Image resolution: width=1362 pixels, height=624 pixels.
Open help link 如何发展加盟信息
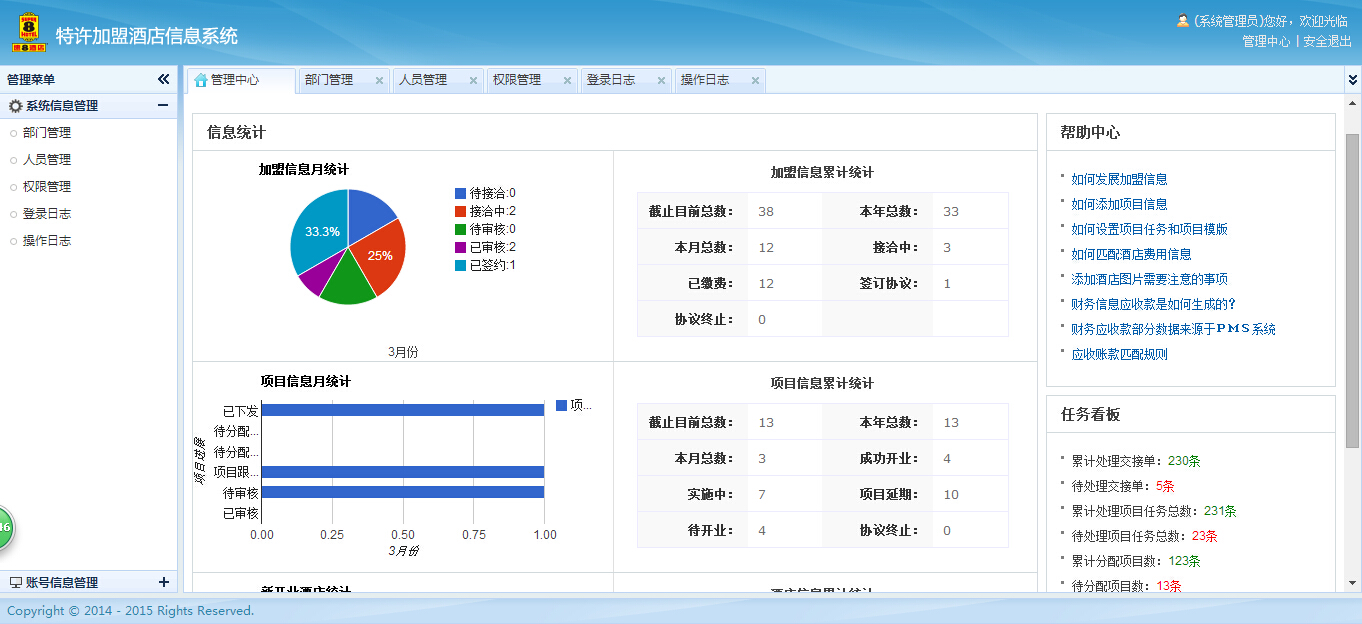(1119, 179)
